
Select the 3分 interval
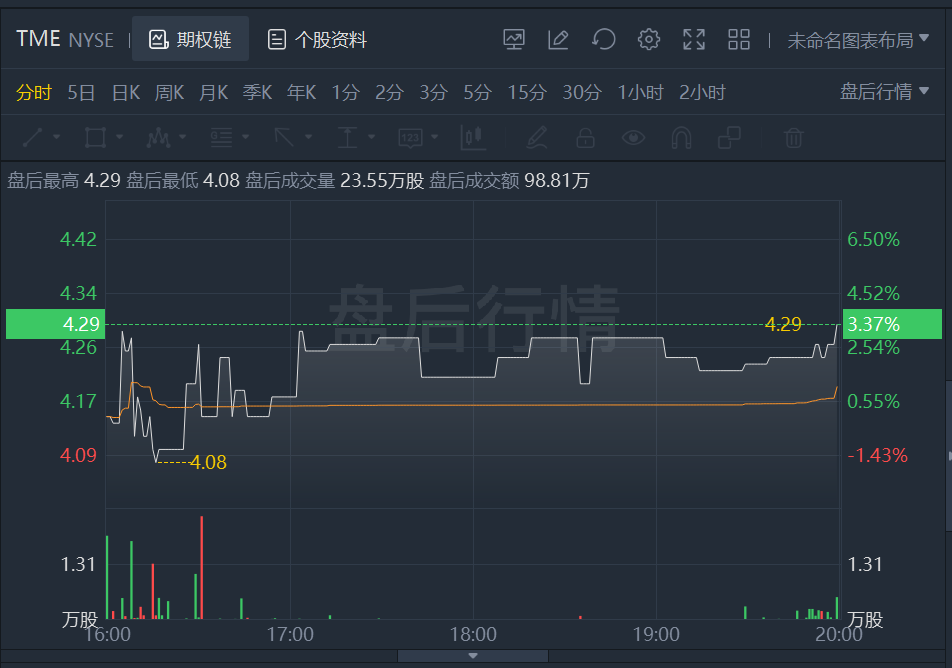click(x=434, y=92)
